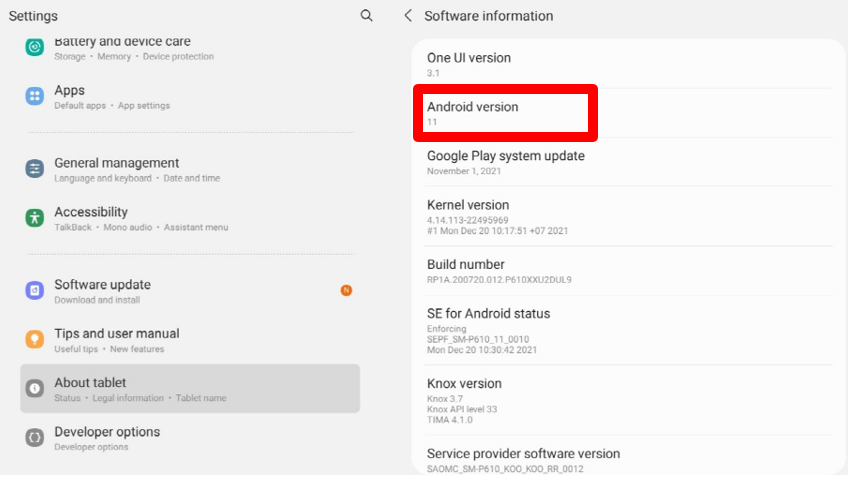Click the General management sliders icon
Viewport: 848px width, 477px height.
35,169
